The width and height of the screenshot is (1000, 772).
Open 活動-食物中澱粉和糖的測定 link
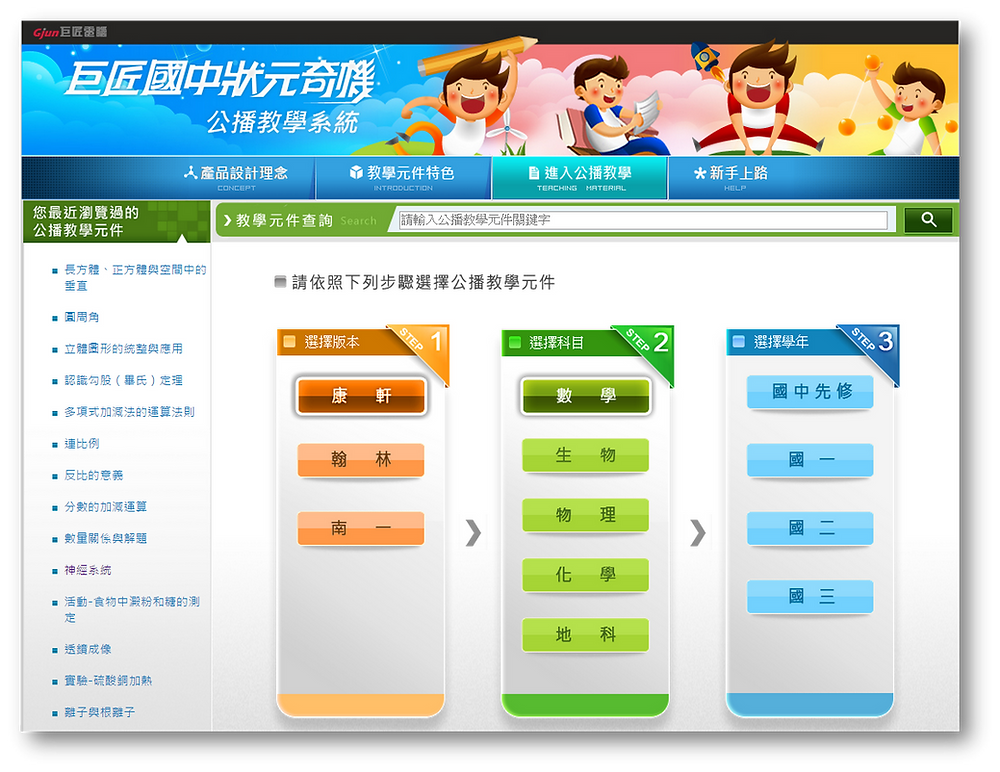132,609
